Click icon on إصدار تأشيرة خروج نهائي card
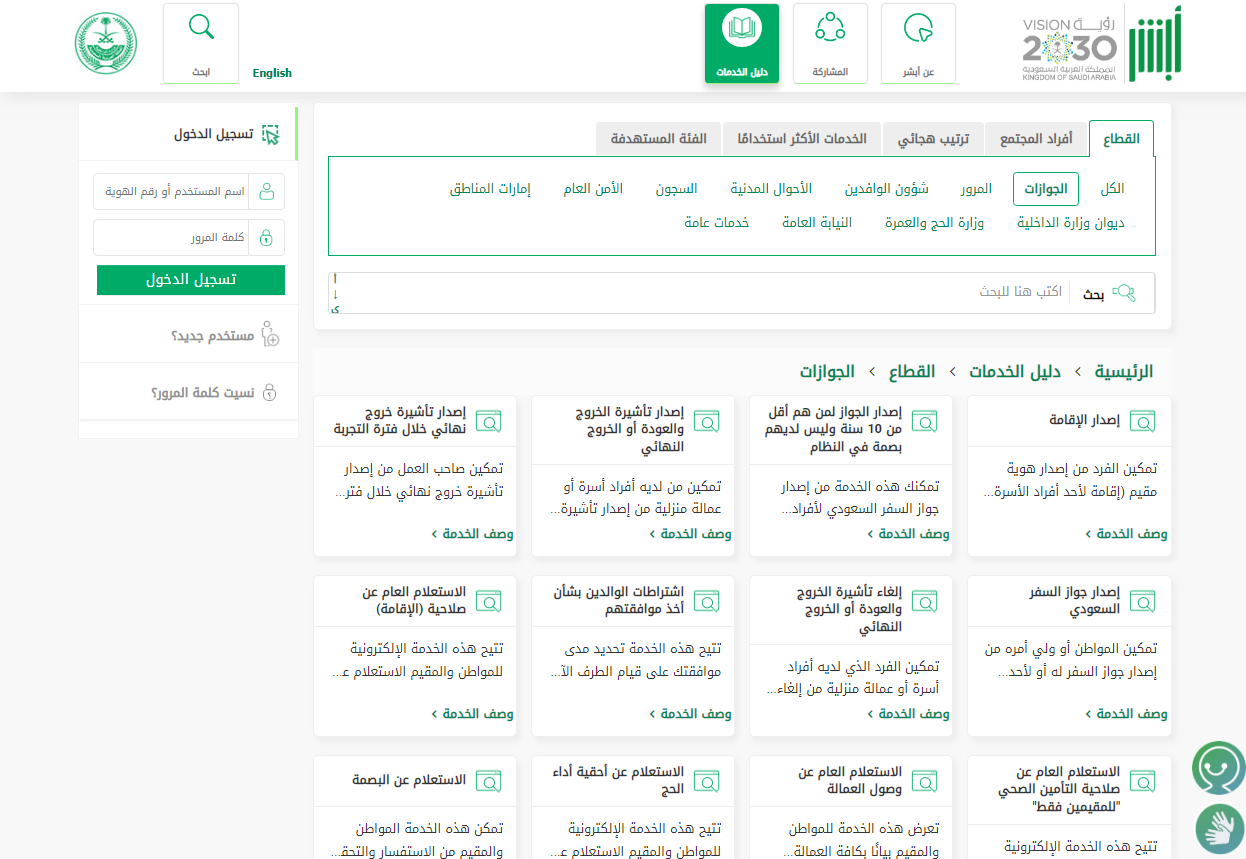1246x859 pixels. click(x=489, y=421)
